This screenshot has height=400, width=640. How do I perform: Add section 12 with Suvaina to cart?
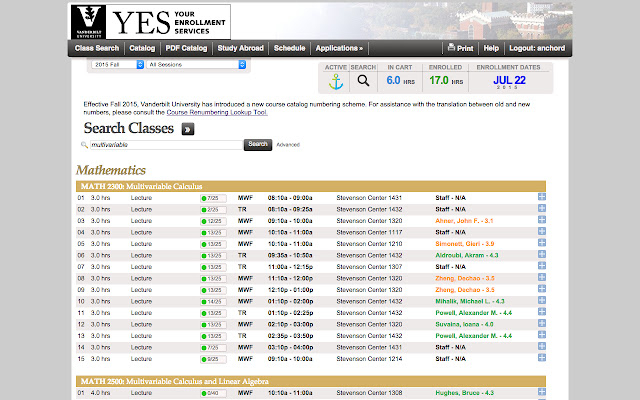point(542,323)
